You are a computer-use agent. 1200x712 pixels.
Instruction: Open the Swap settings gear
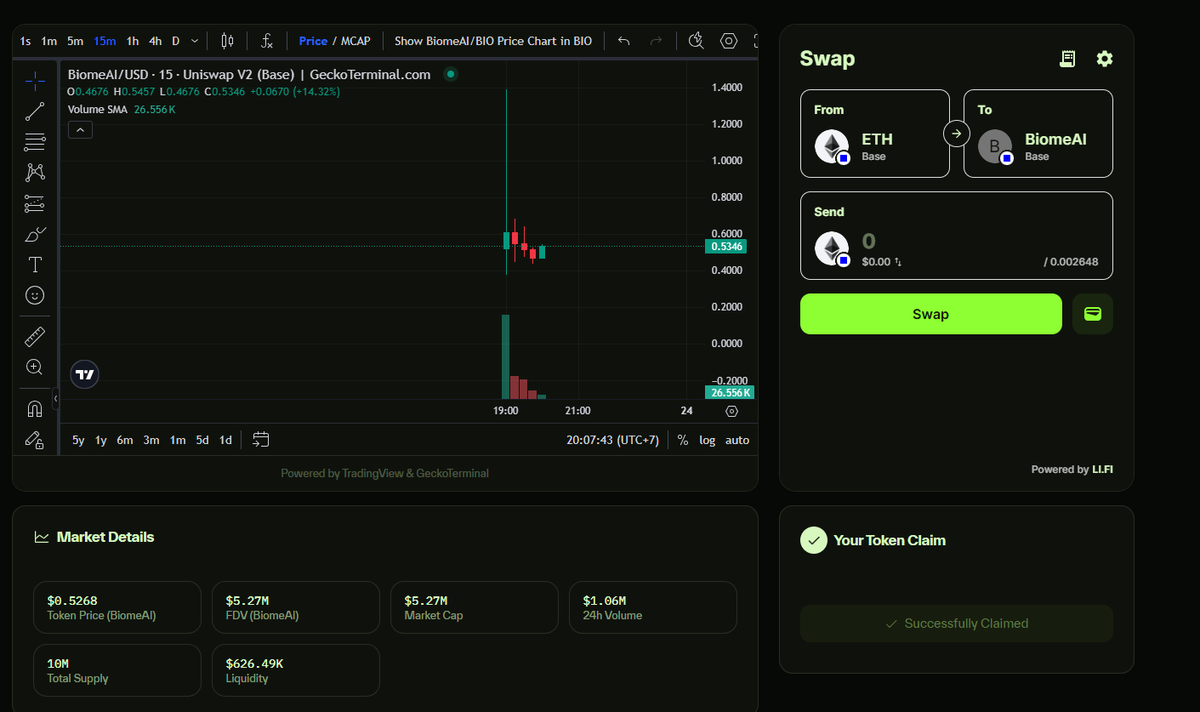coord(1104,59)
